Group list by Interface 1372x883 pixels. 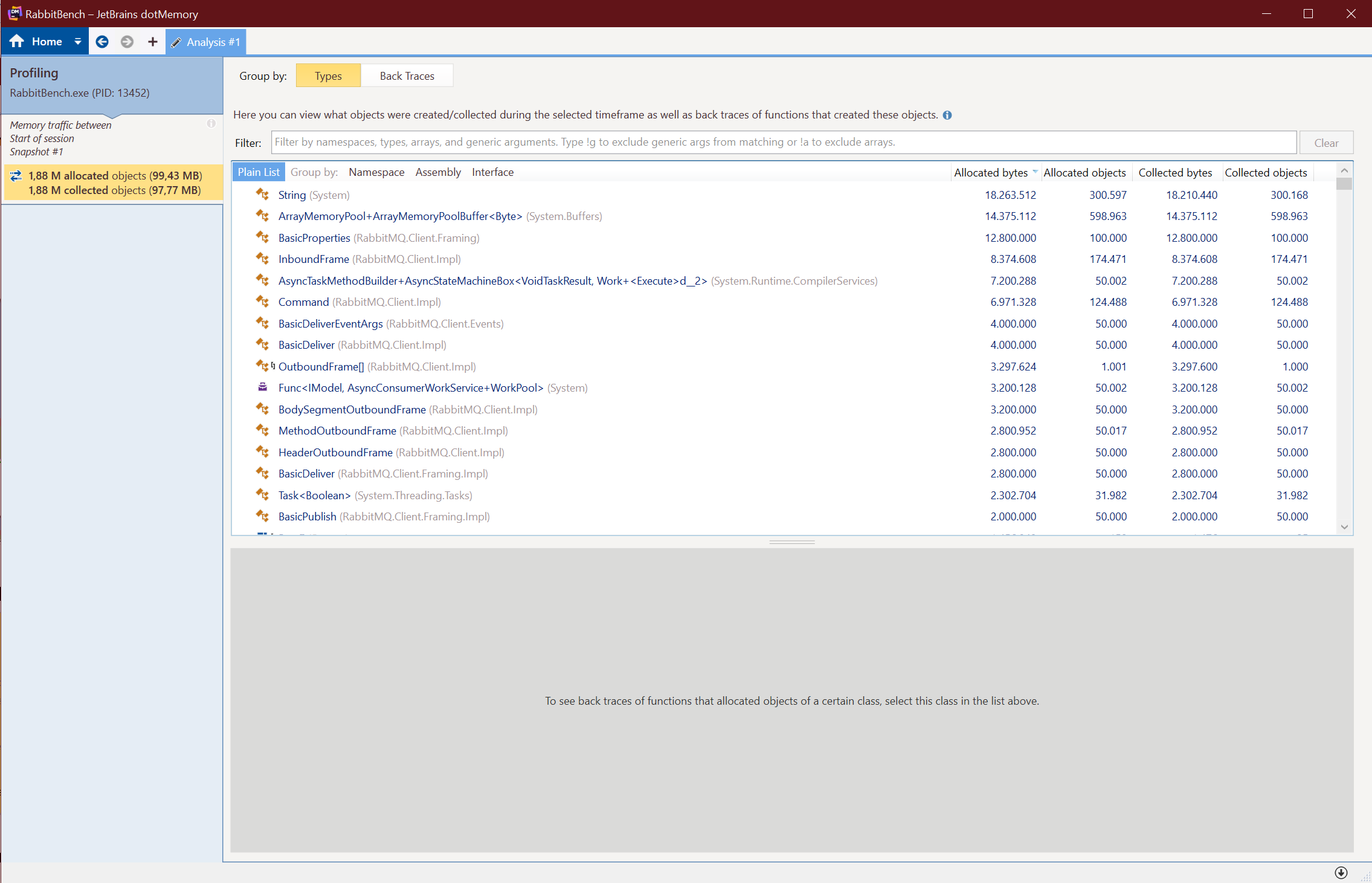[492, 172]
